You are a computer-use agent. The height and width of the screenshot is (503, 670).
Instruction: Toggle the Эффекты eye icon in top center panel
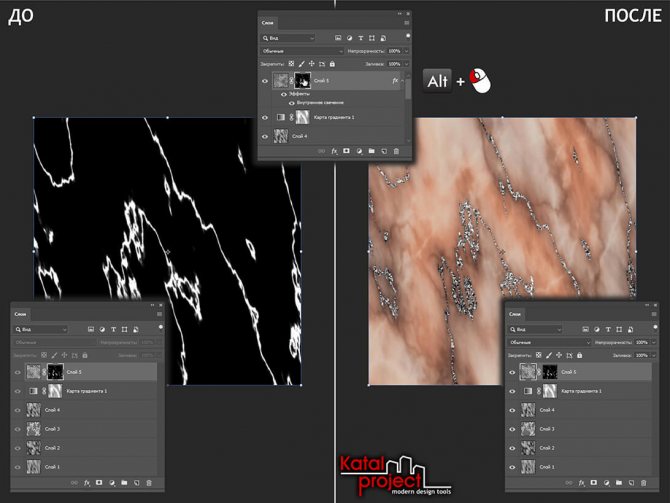pyautogui.click(x=284, y=94)
